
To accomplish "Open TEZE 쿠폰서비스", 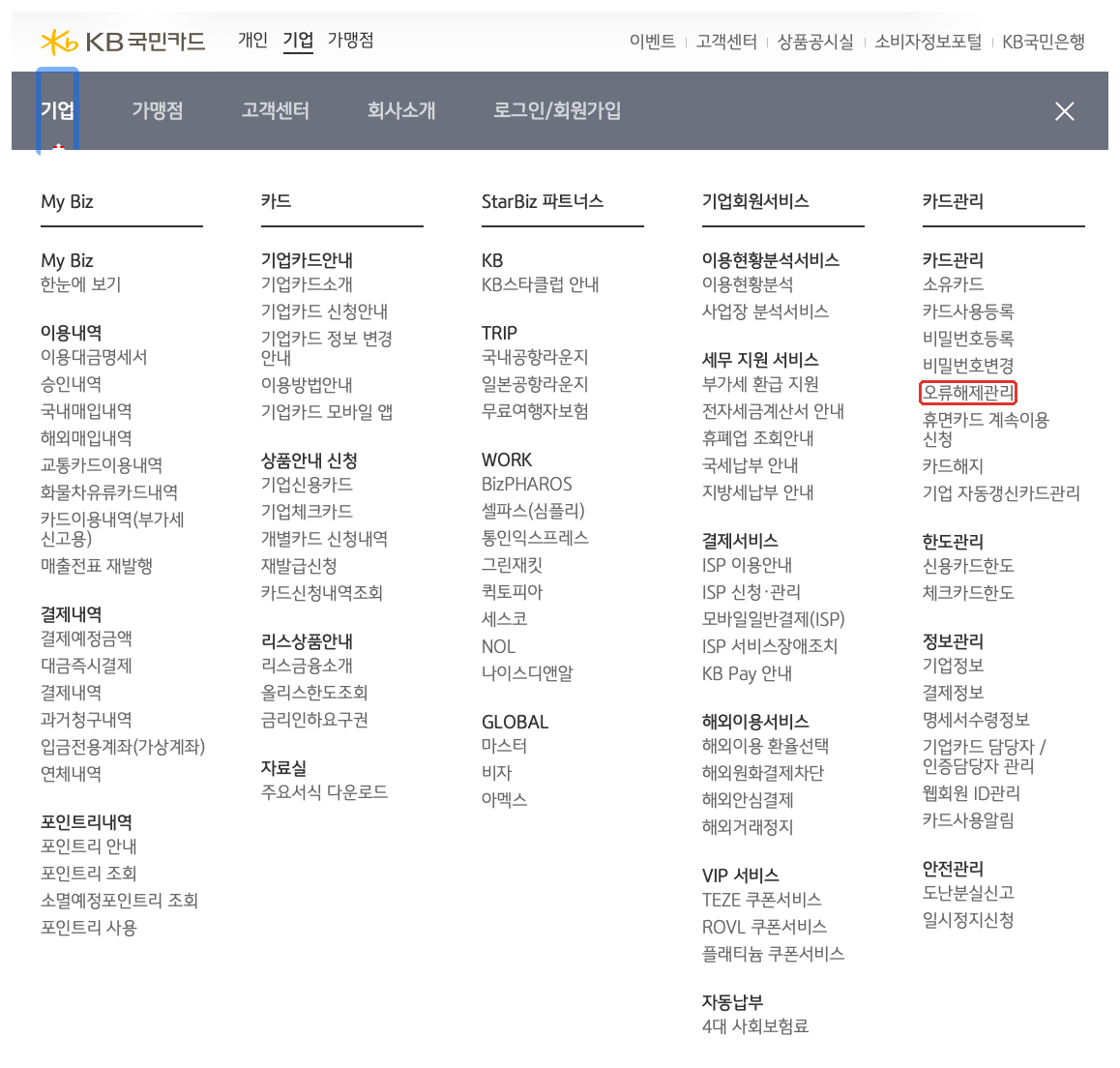I will [x=761, y=900].
